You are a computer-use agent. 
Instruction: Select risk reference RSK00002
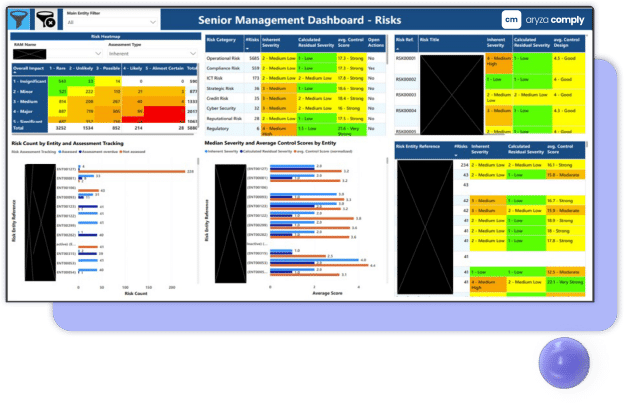tap(406, 79)
